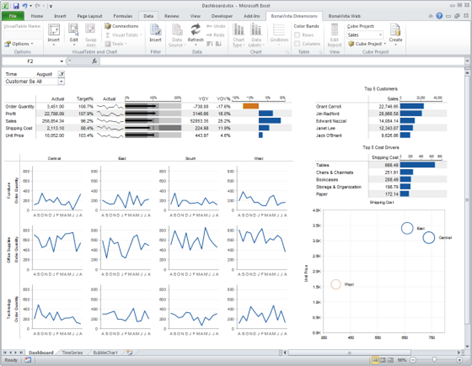Image resolution: width=472 pixels, height=366 pixels.
Task: Expand the Cube Project menu button
Action: click(x=367, y=44)
